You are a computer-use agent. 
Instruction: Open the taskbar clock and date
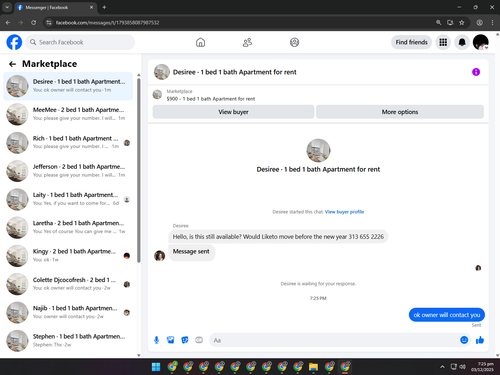(x=482, y=367)
